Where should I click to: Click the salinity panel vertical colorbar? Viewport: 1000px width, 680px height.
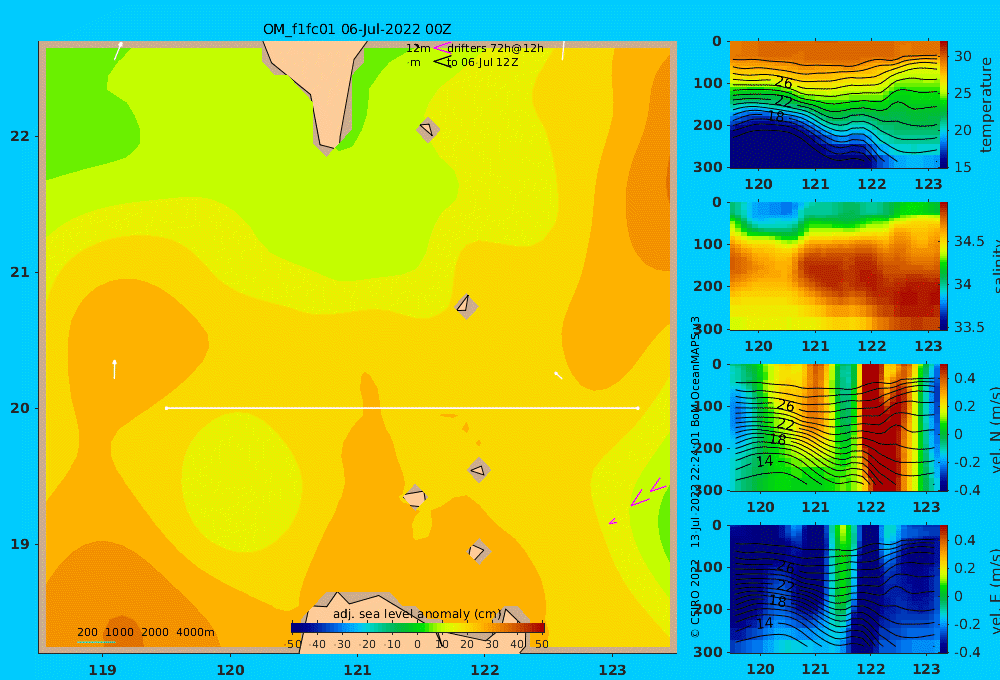pyautogui.click(x=943, y=266)
